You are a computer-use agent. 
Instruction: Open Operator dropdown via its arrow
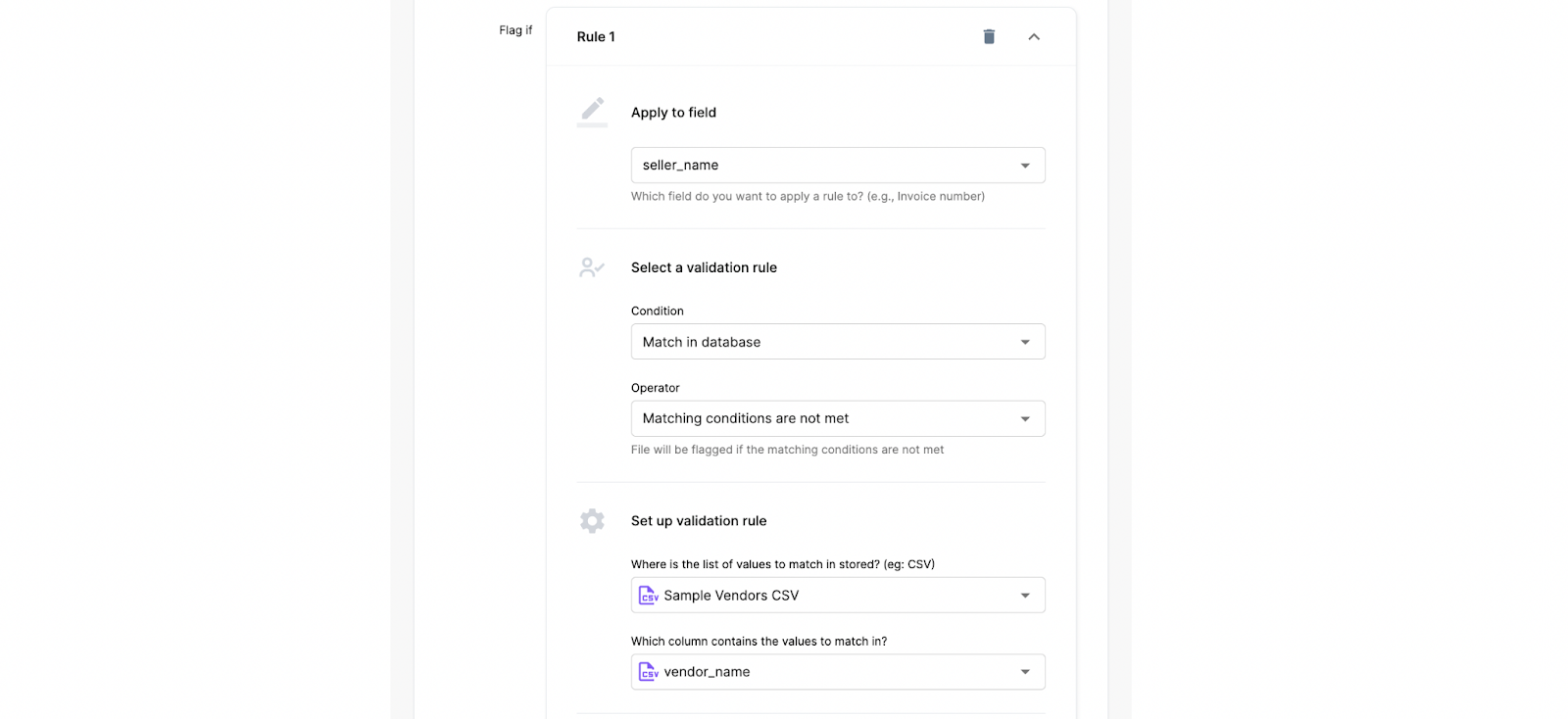pyautogui.click(x=1025, y=419)
